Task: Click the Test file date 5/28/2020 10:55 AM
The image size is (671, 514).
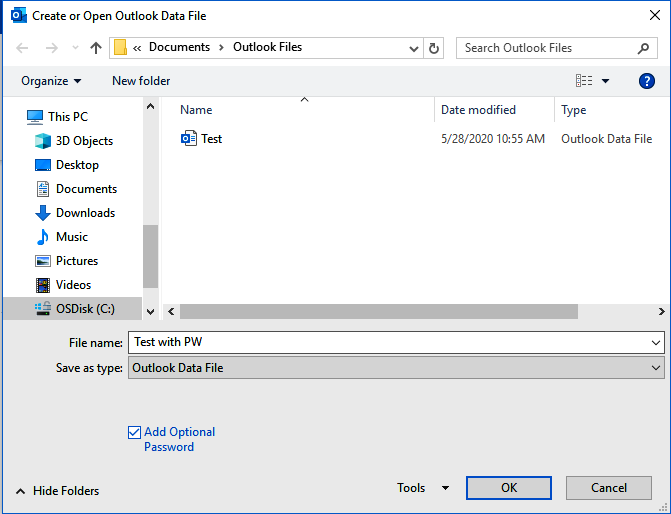Action: pos(493,139)
